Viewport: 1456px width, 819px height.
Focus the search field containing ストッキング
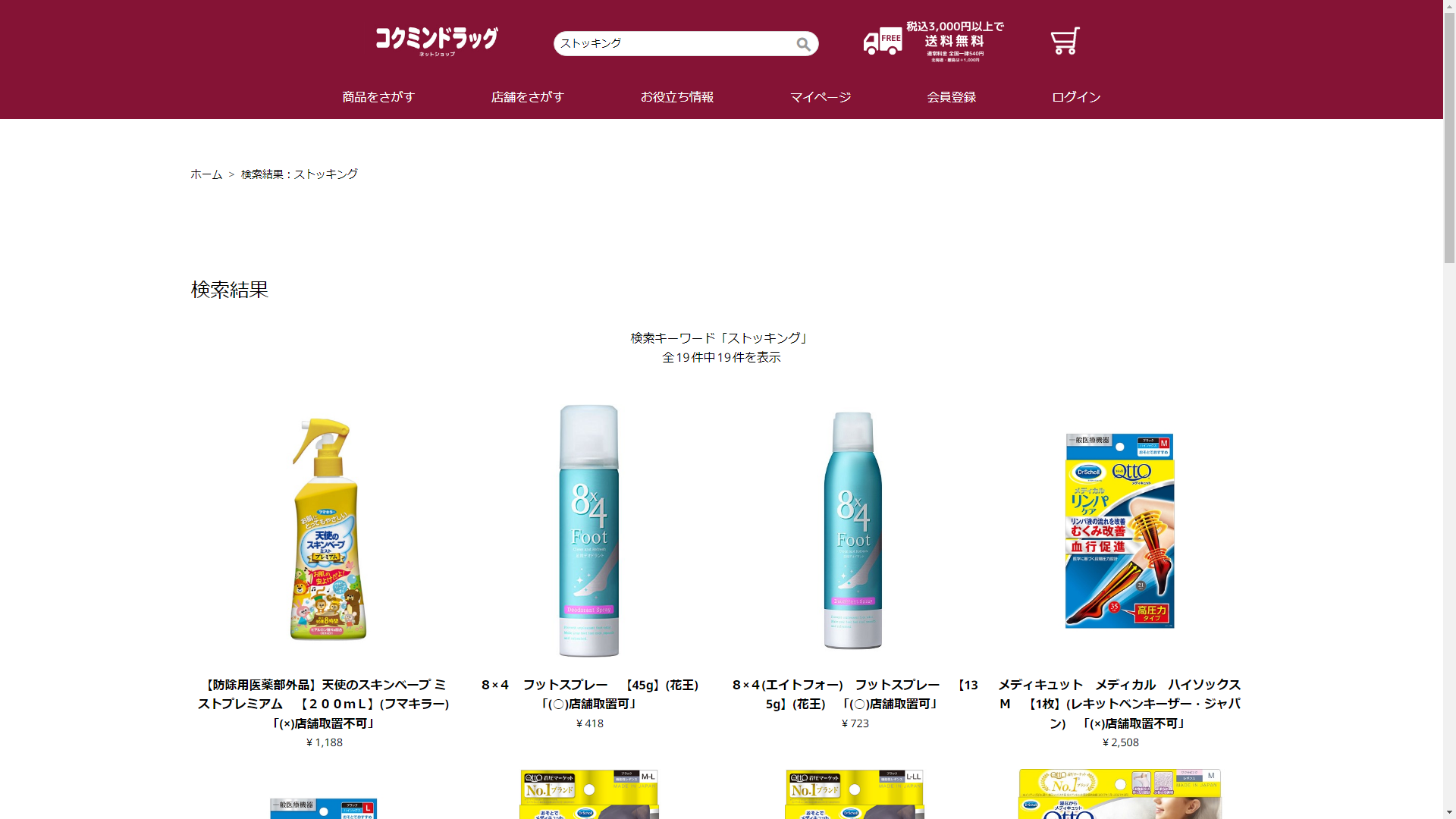[675, 43]
